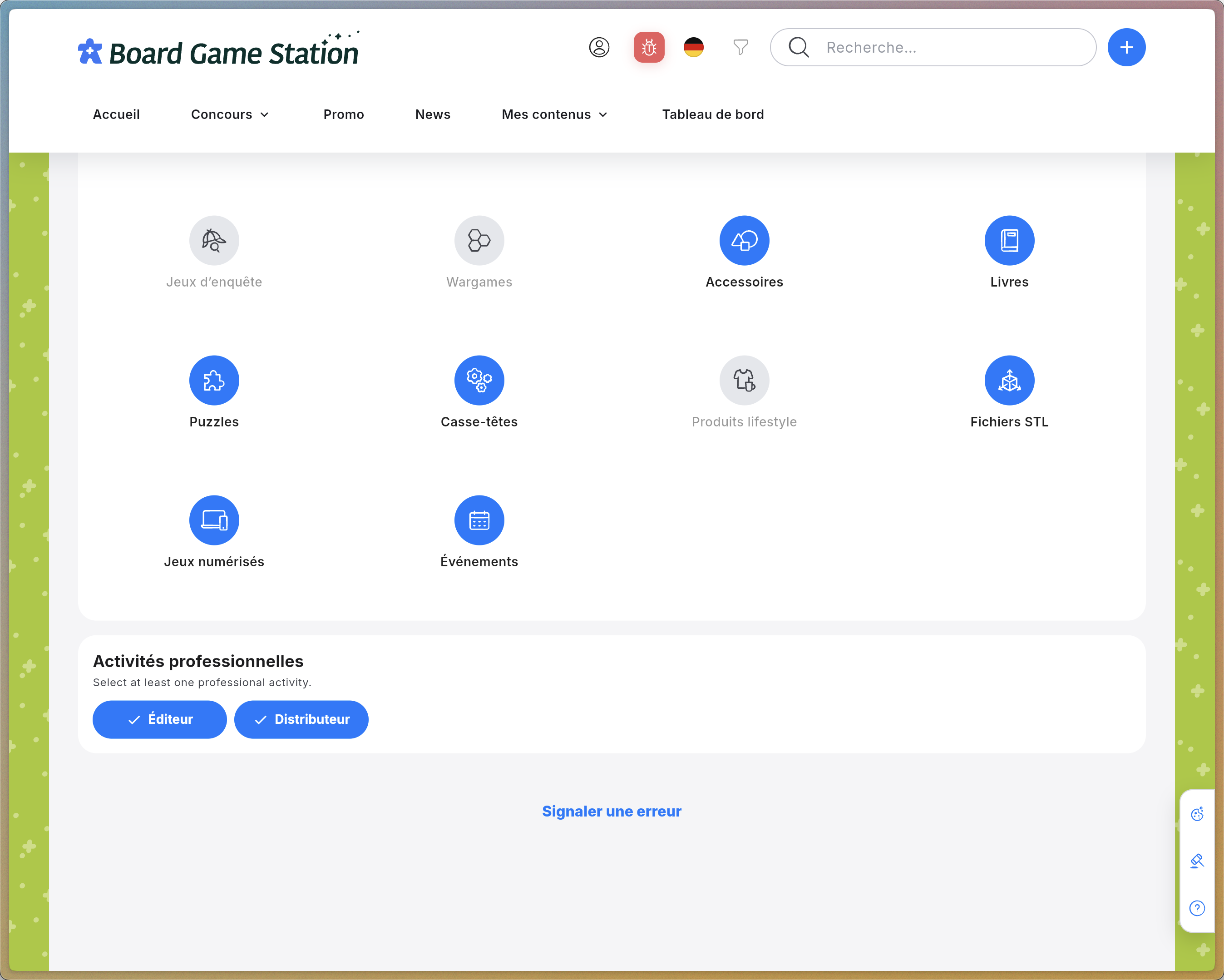Image resolution: width=1224 pixels, height=980 pixels.
Task: Open help question mark icon
Action: coord(1197,908)
